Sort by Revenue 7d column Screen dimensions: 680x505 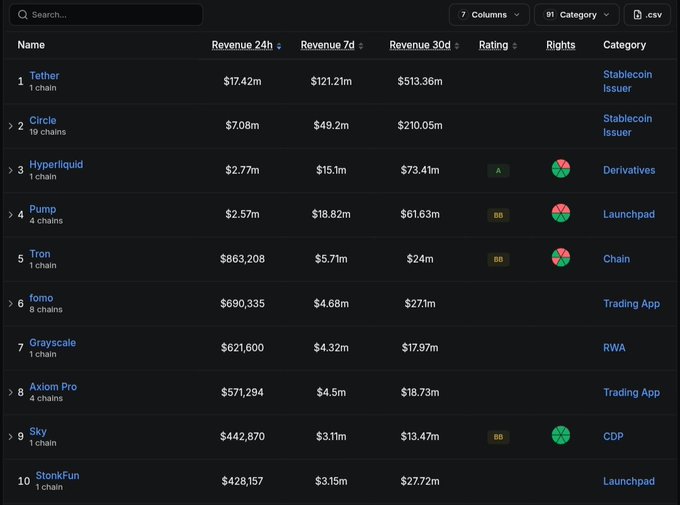[327, 45]
